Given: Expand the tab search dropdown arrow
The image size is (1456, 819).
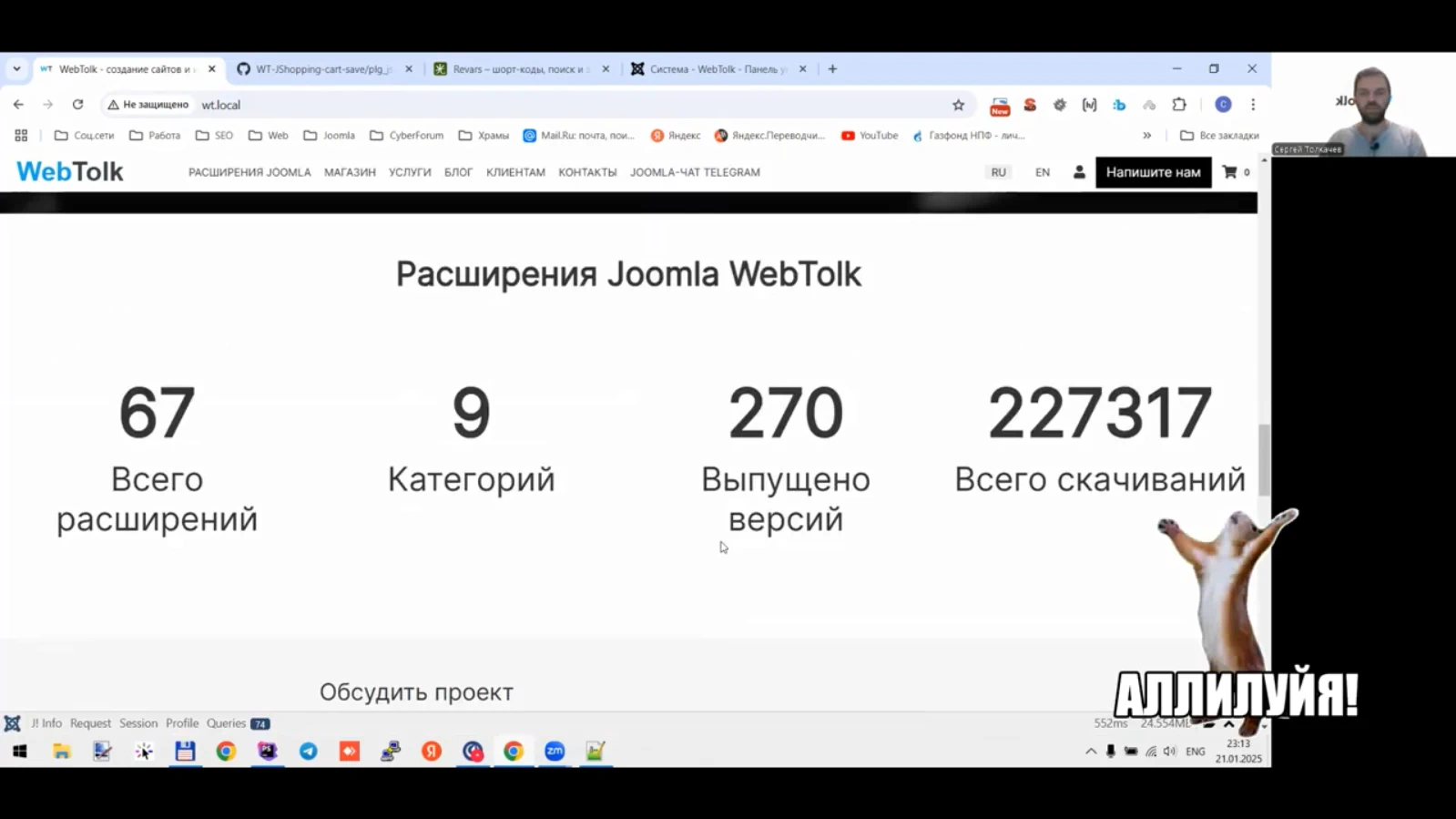Looking at the screenshot, I should pyautogui.click(x=16, y=69).
